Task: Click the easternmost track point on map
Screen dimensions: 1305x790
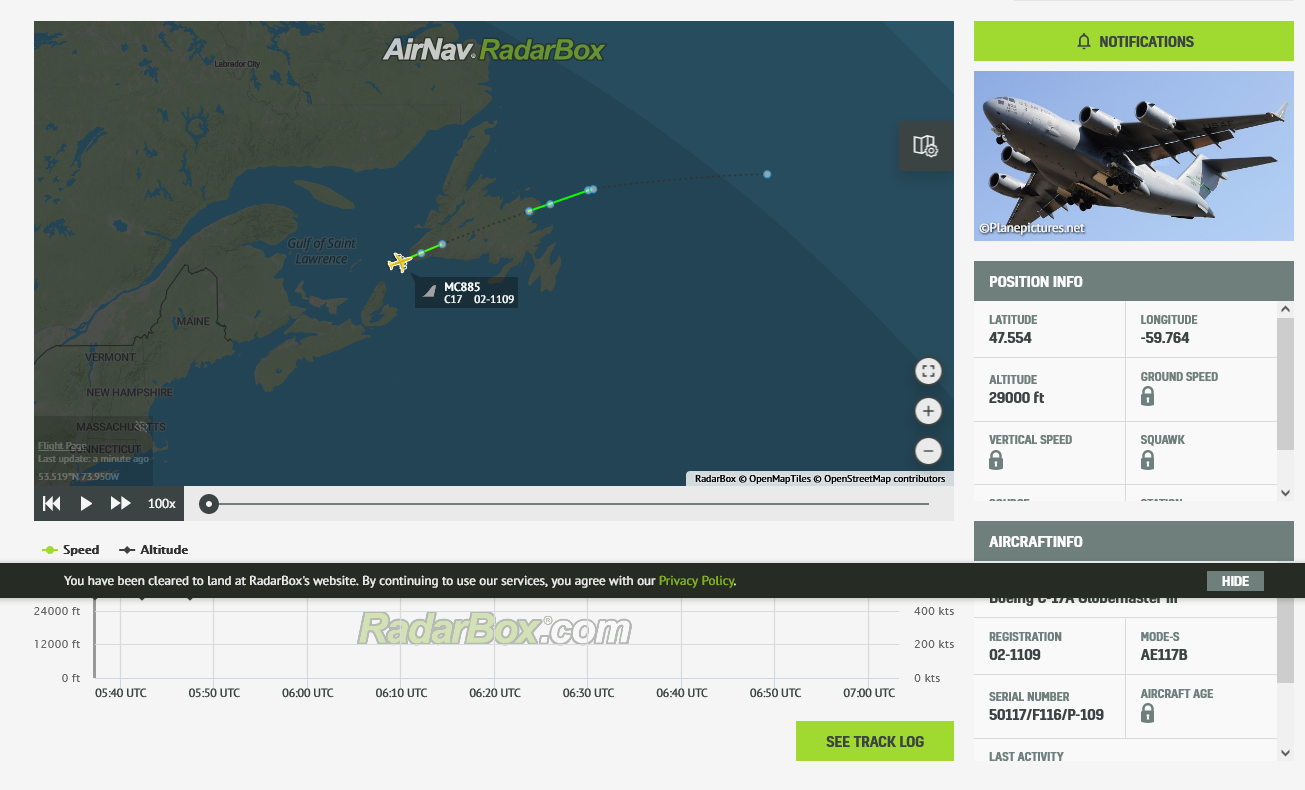Action: tap(767, 174)
